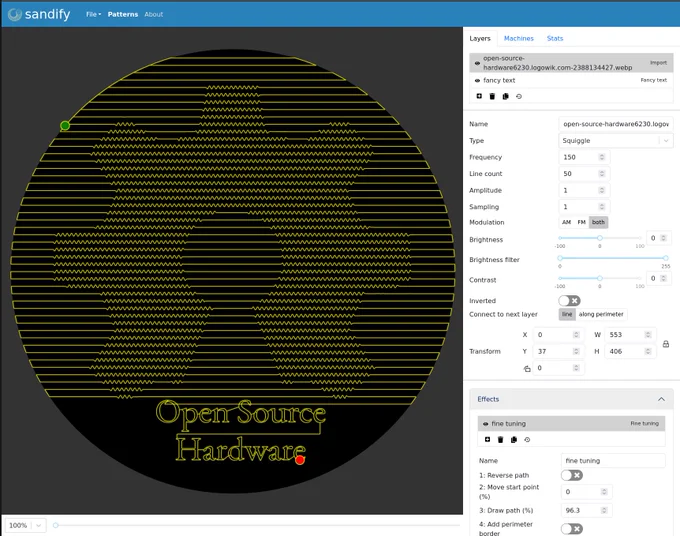The height and width of the screenshot is (536, 680).
Task: Select the fancy text layer row
Action: click(x=572, y=80)
